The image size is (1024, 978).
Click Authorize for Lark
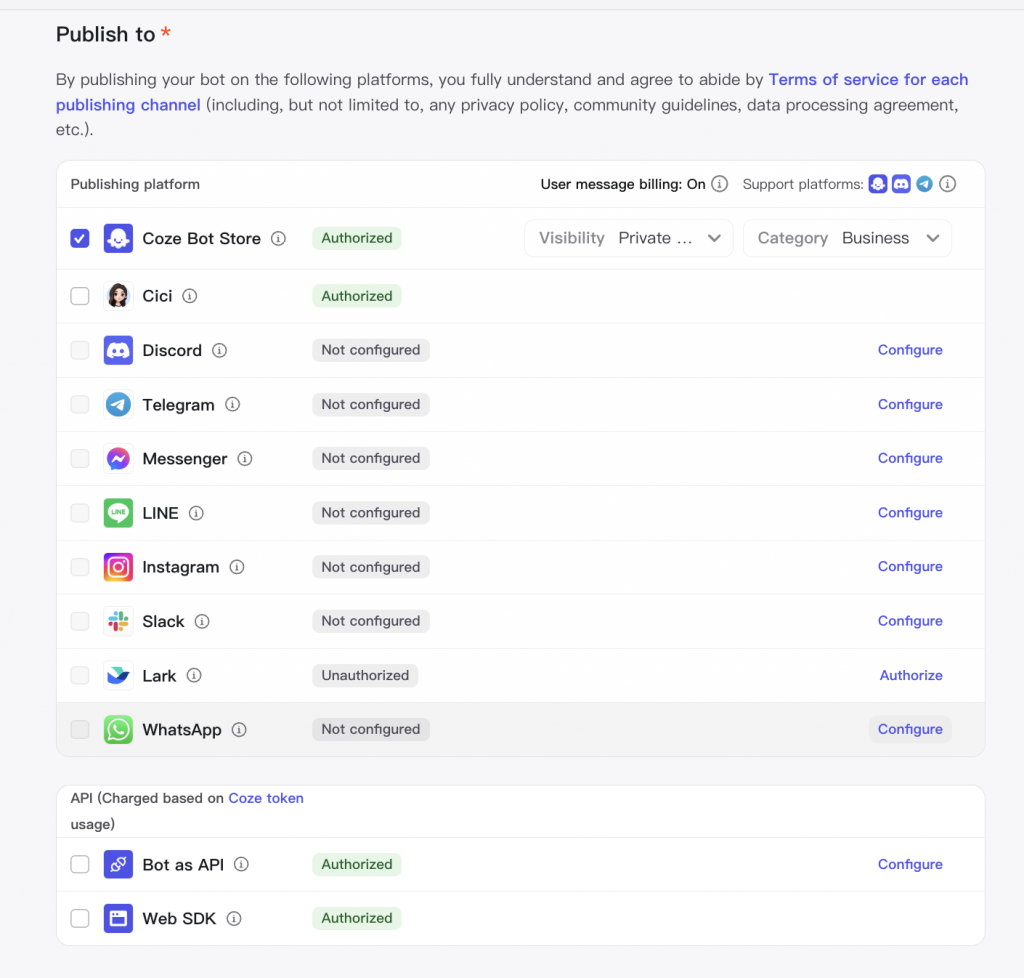click(x=911, y=675)
